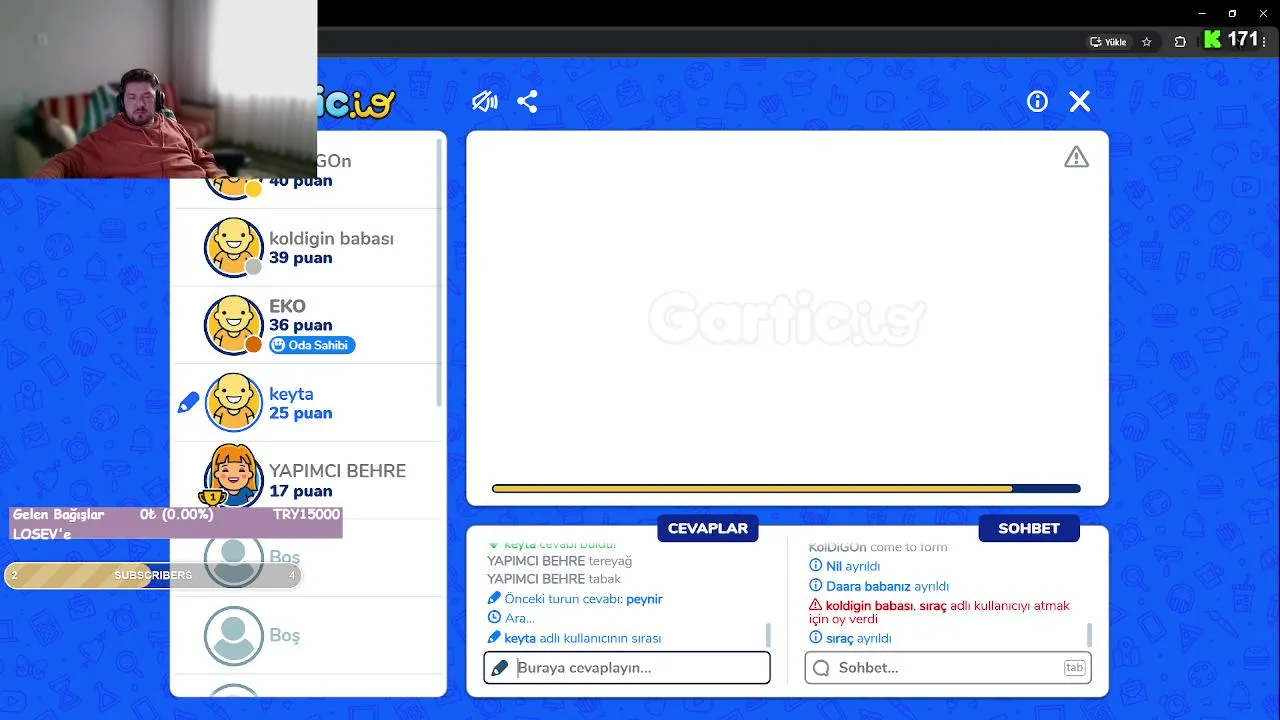1280x720 pixels.
Task: Select player name 'koldigin babasi'
Action: click(x=331, y=239)
